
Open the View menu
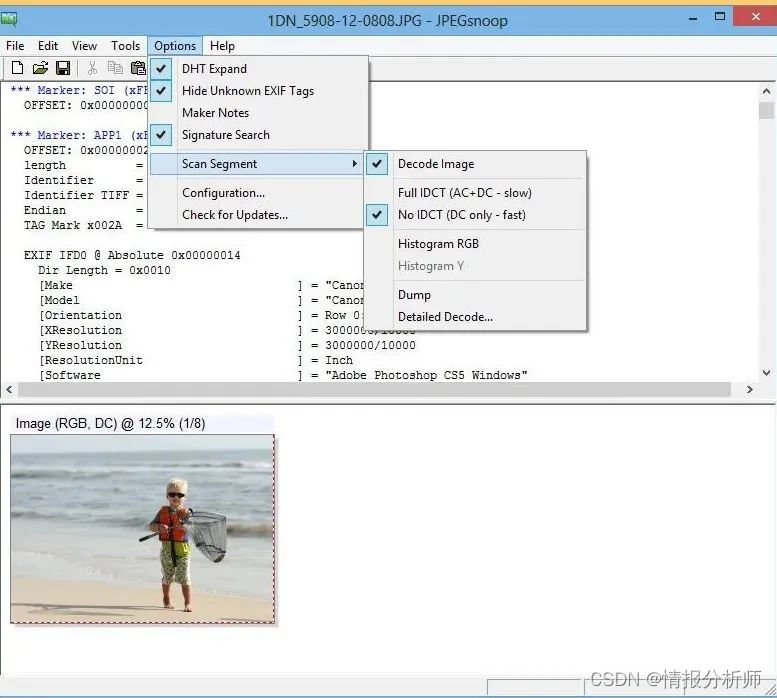pyautogui.click(x=84, y=46)
